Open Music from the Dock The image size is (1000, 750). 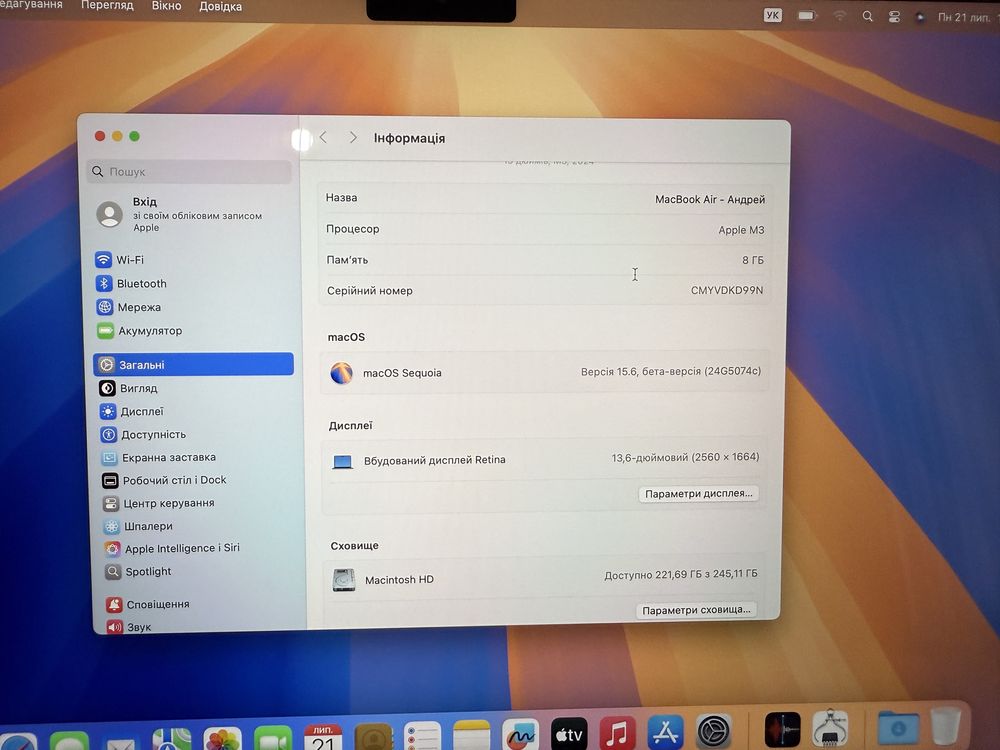click(x=617, y=733)
